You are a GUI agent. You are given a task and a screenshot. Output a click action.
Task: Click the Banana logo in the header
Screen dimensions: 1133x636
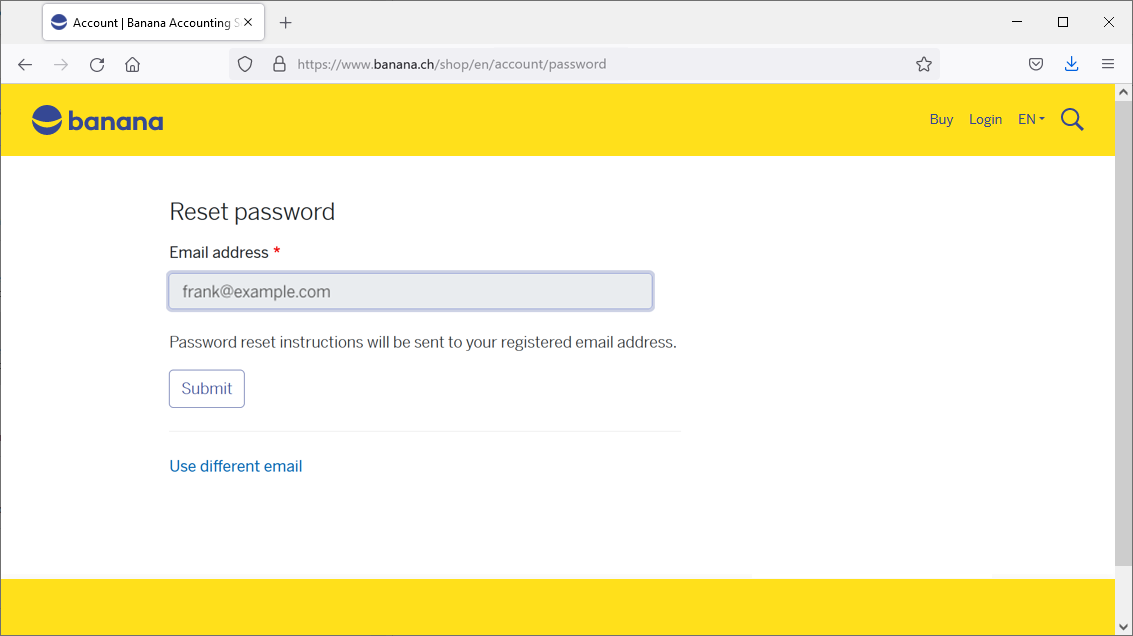(97, 121)
